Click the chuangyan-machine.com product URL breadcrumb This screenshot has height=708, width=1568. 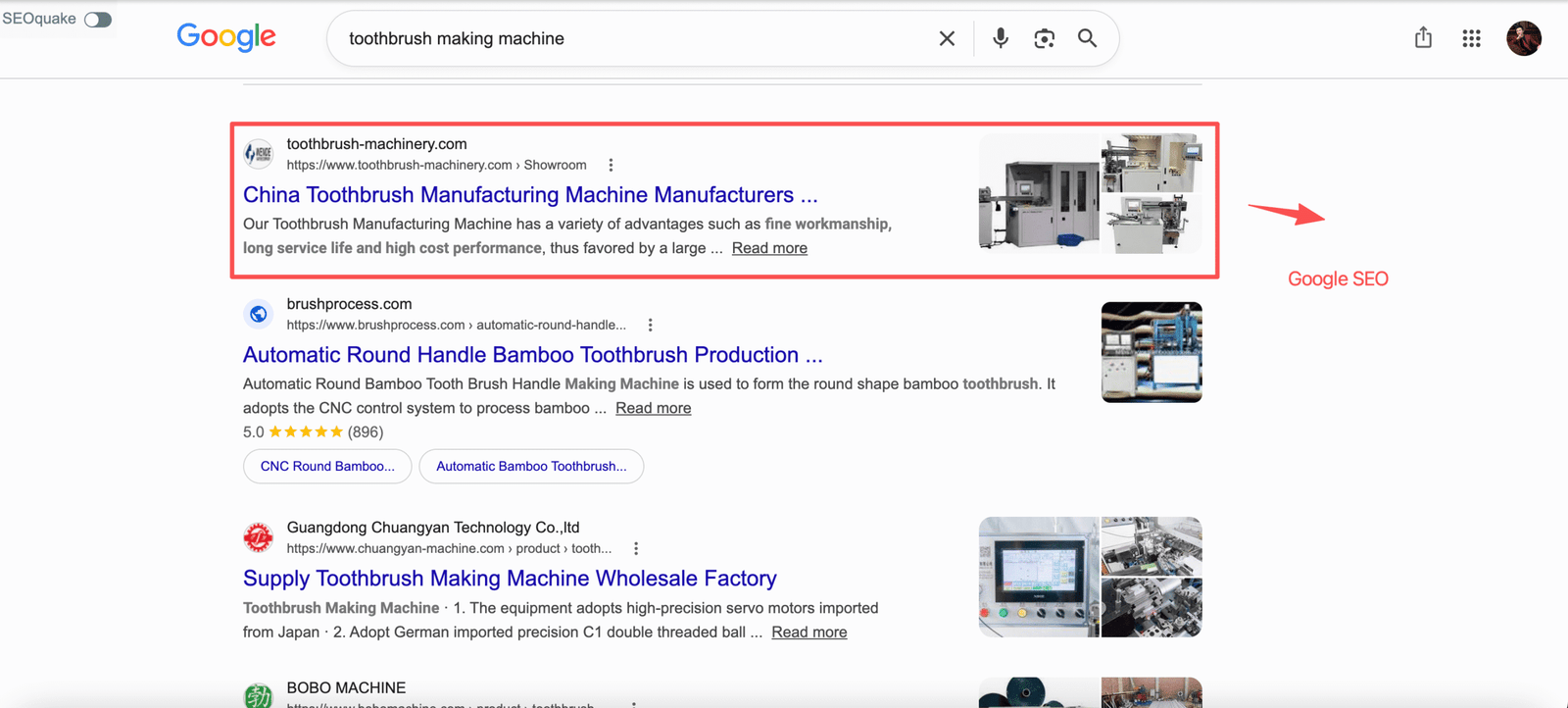[x=449, y=548]
